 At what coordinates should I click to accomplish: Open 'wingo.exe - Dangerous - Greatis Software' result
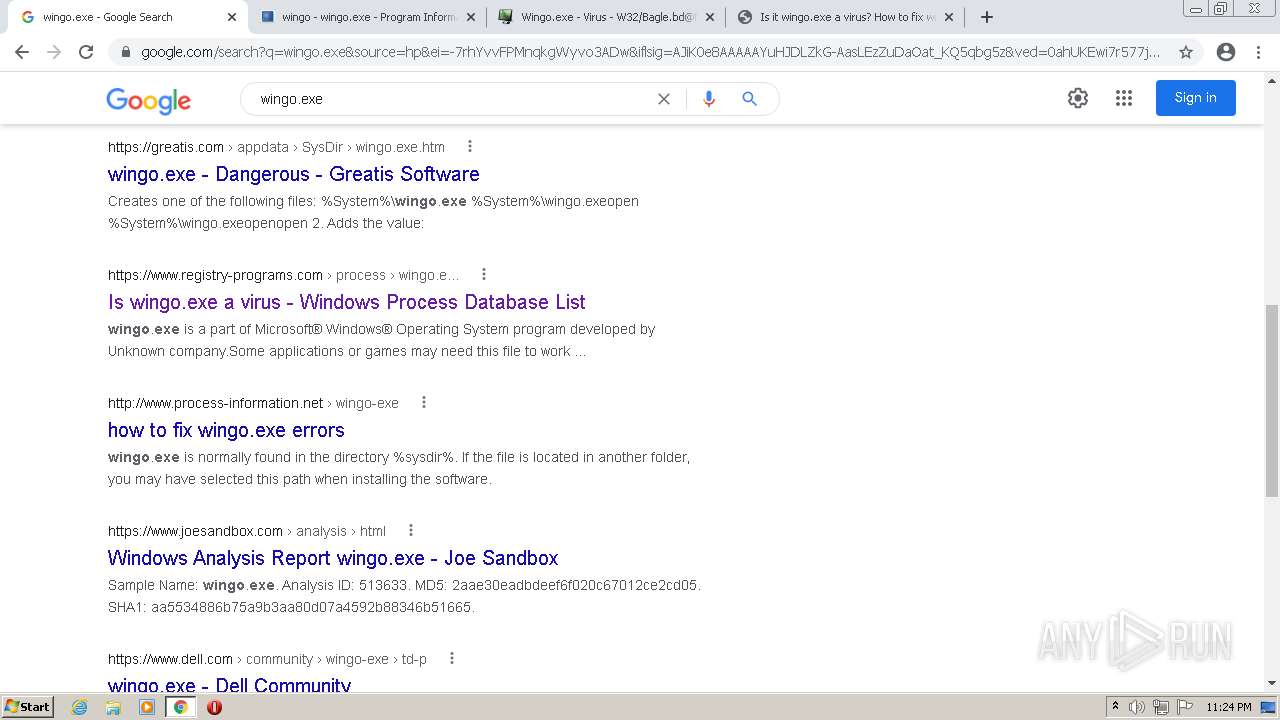(x=293, y=174)
